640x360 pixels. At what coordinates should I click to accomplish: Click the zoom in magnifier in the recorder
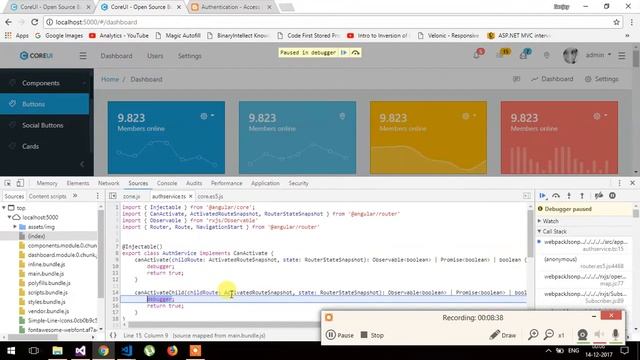click(533, 335)
